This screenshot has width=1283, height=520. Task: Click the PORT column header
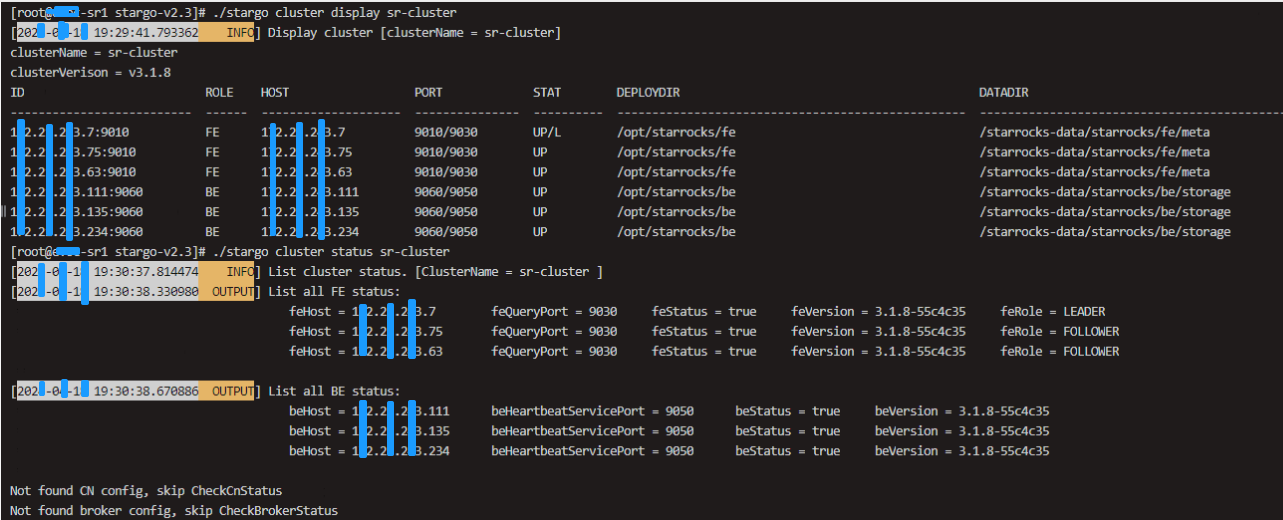click(x=429, y=92)
